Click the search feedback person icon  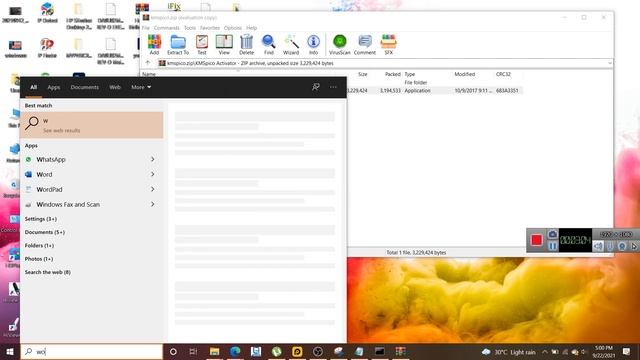[x=316, y=87]
